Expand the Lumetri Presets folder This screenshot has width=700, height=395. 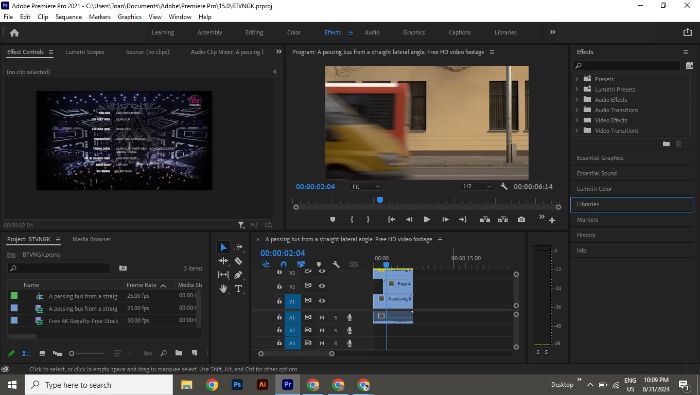pyautogui.click(x=577, y=89)
